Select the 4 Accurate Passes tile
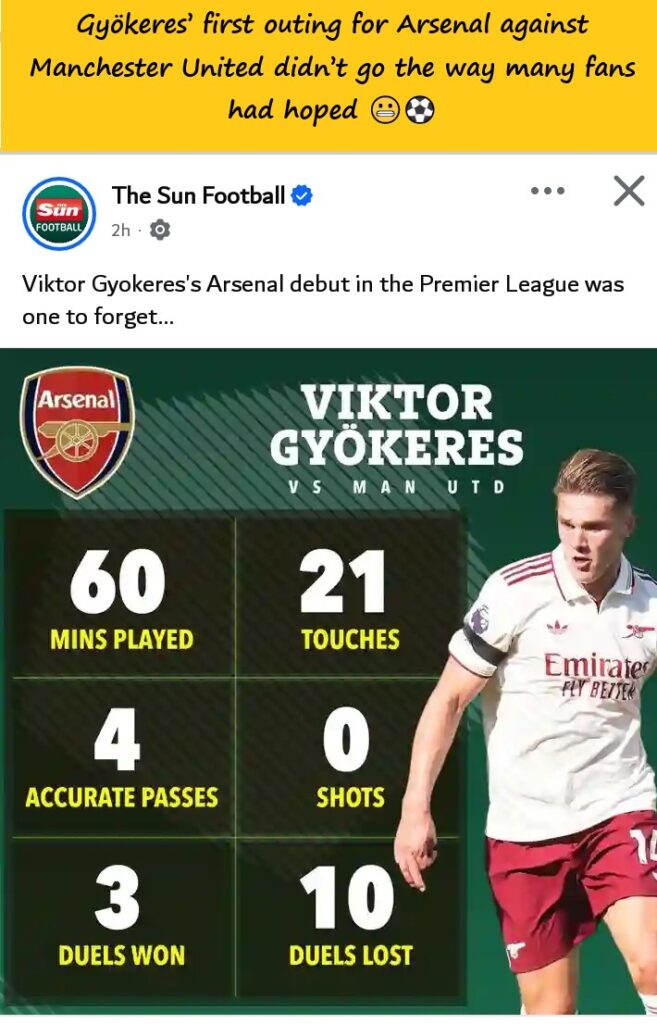 tap(121, 760)
